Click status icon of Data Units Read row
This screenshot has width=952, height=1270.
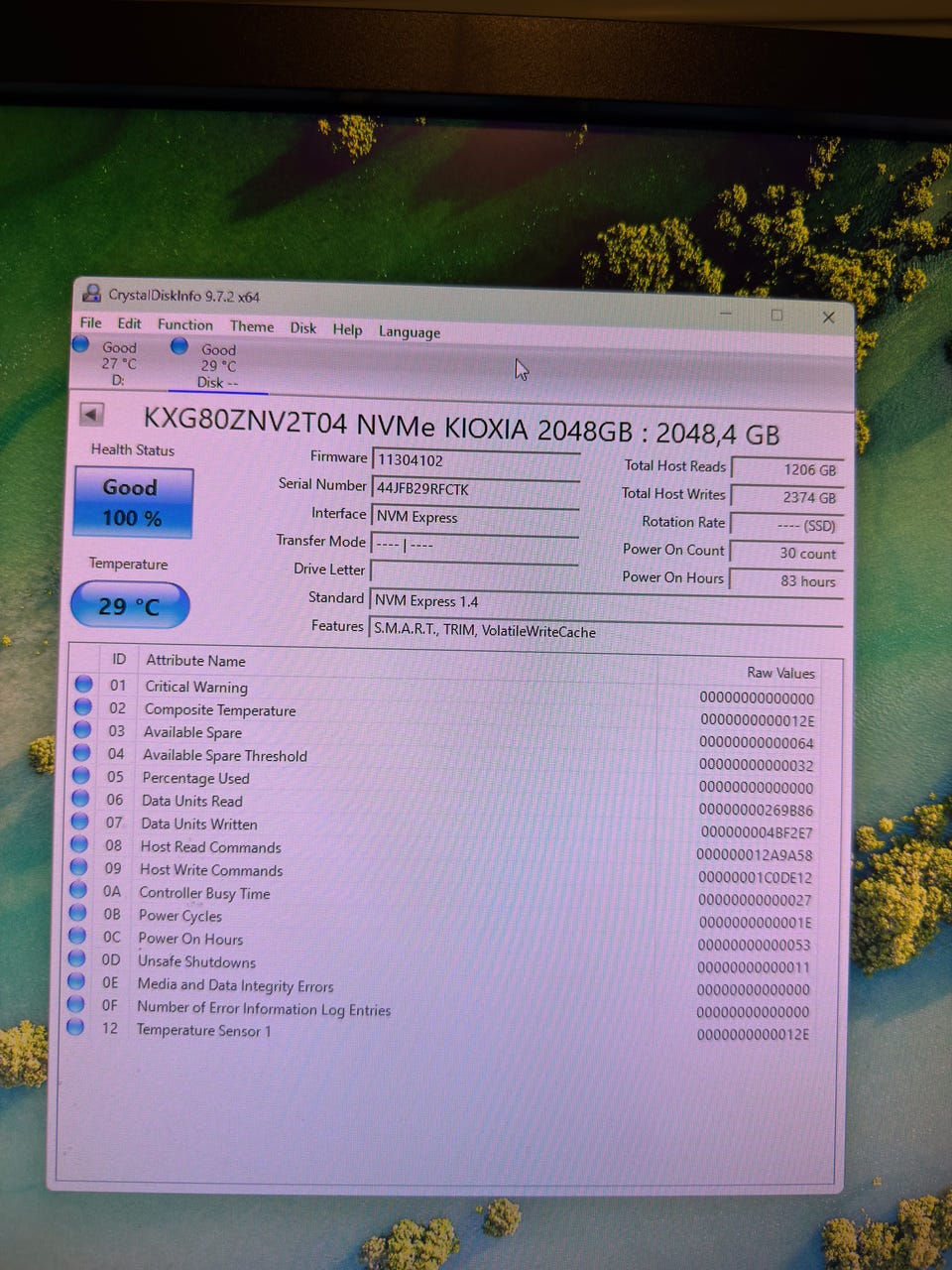[80, 798]
